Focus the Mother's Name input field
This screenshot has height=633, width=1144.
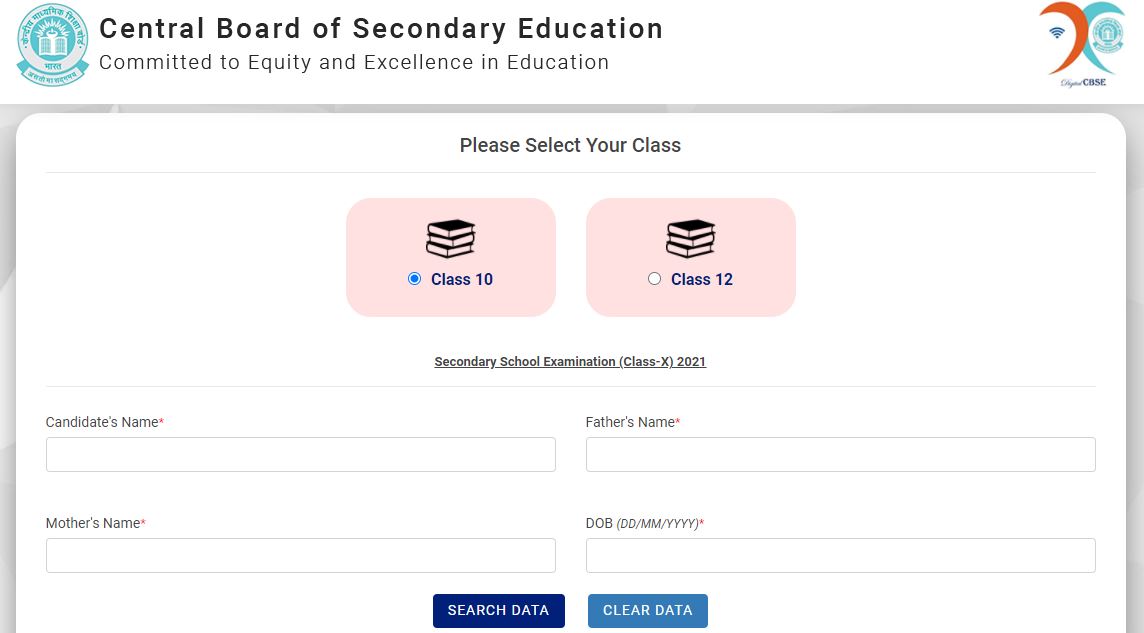coord(301,556)
